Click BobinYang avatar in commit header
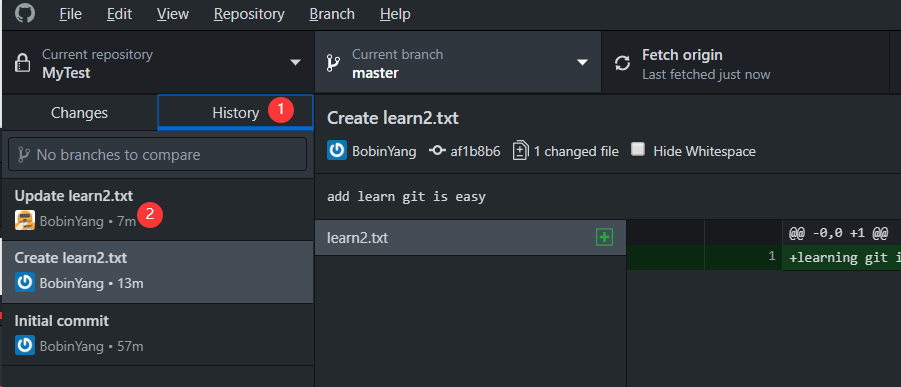Image resolution: width=901 pixels, height=387 pixels. [337, 151]
